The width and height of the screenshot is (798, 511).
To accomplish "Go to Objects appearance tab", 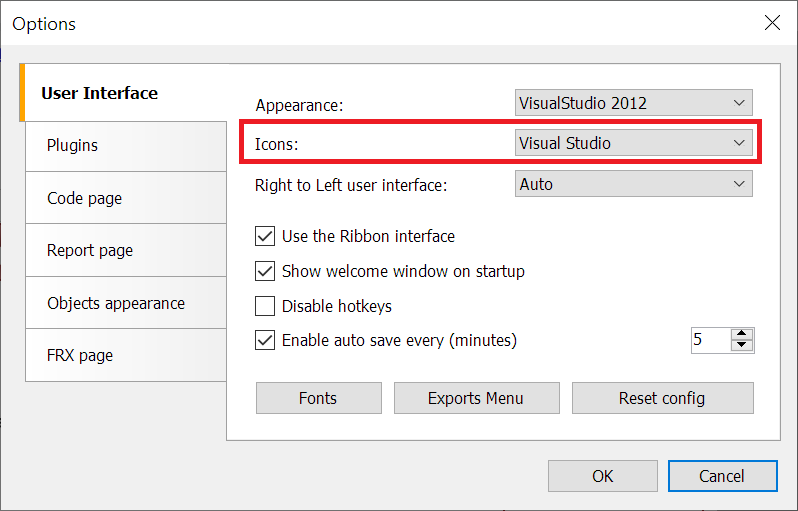I will 116,303.
